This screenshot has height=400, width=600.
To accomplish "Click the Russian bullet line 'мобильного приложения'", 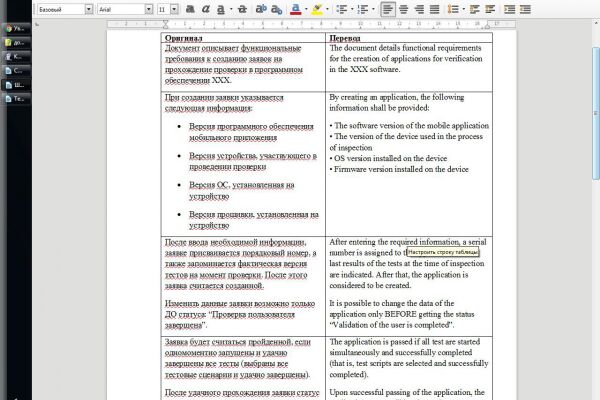I will point(233,137).
